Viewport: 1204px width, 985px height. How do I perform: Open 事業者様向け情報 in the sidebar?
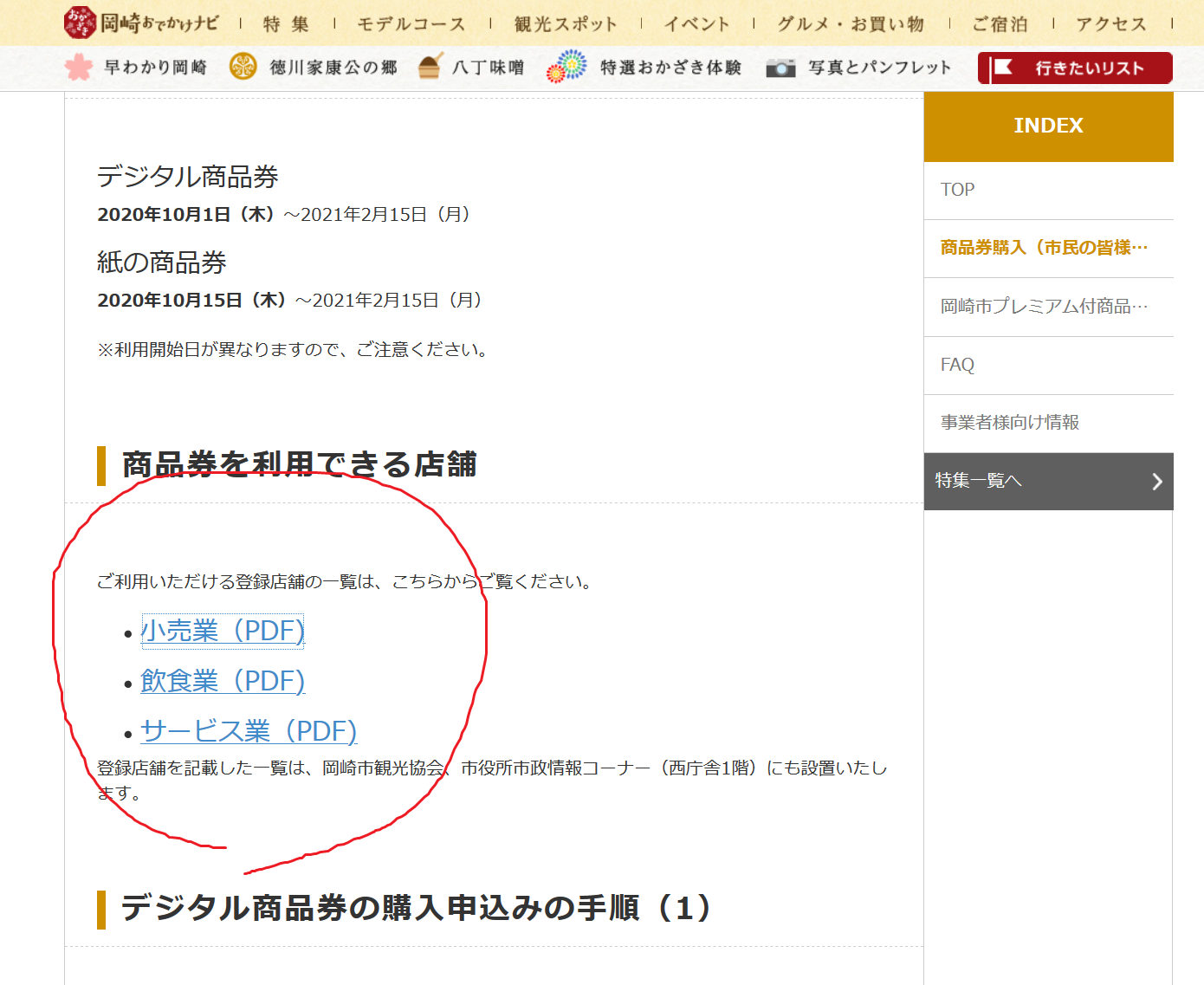tap(1010, 423)
